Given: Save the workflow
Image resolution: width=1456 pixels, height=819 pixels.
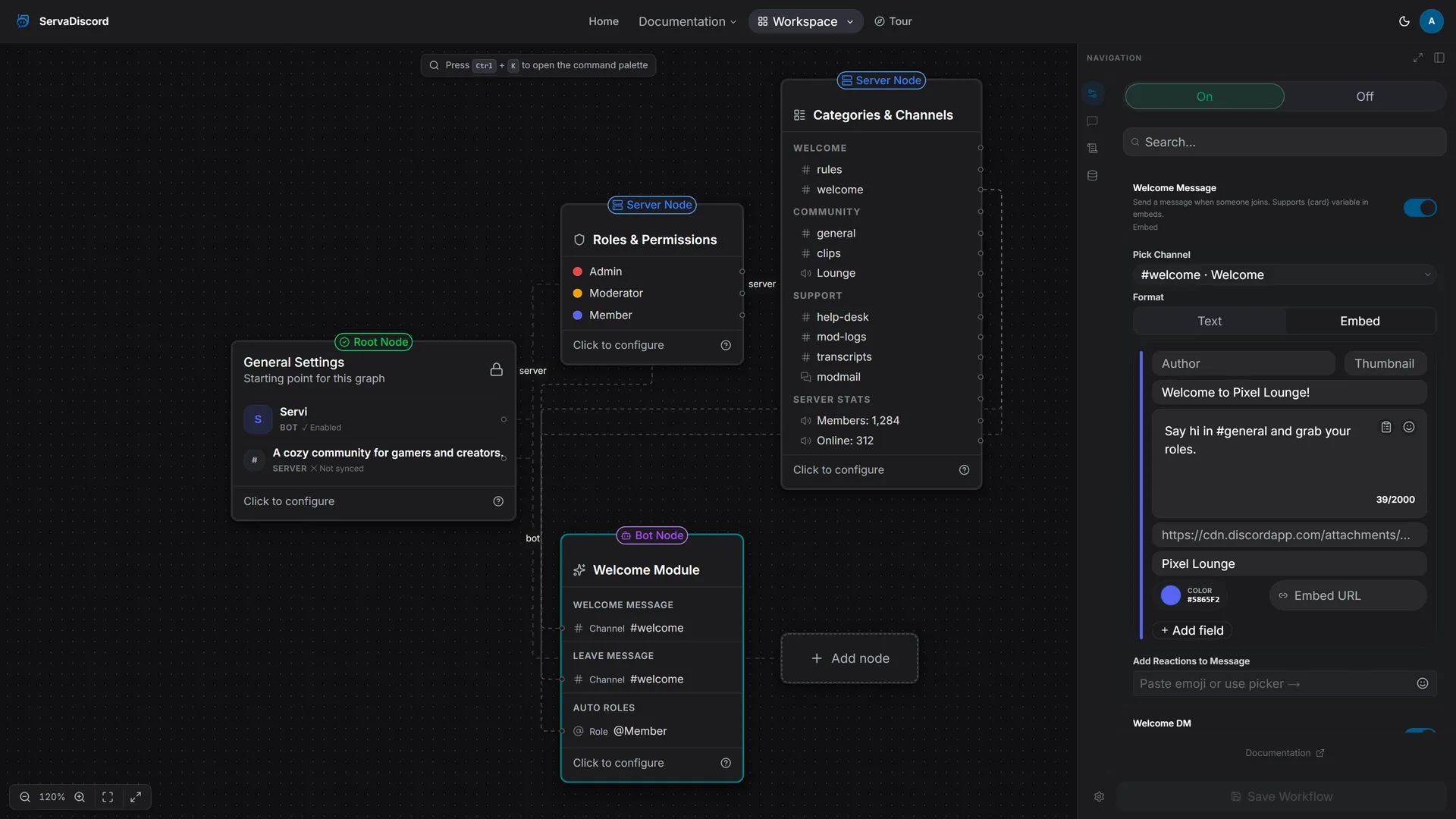Looking at the screenshot, I should (1282, 797).
